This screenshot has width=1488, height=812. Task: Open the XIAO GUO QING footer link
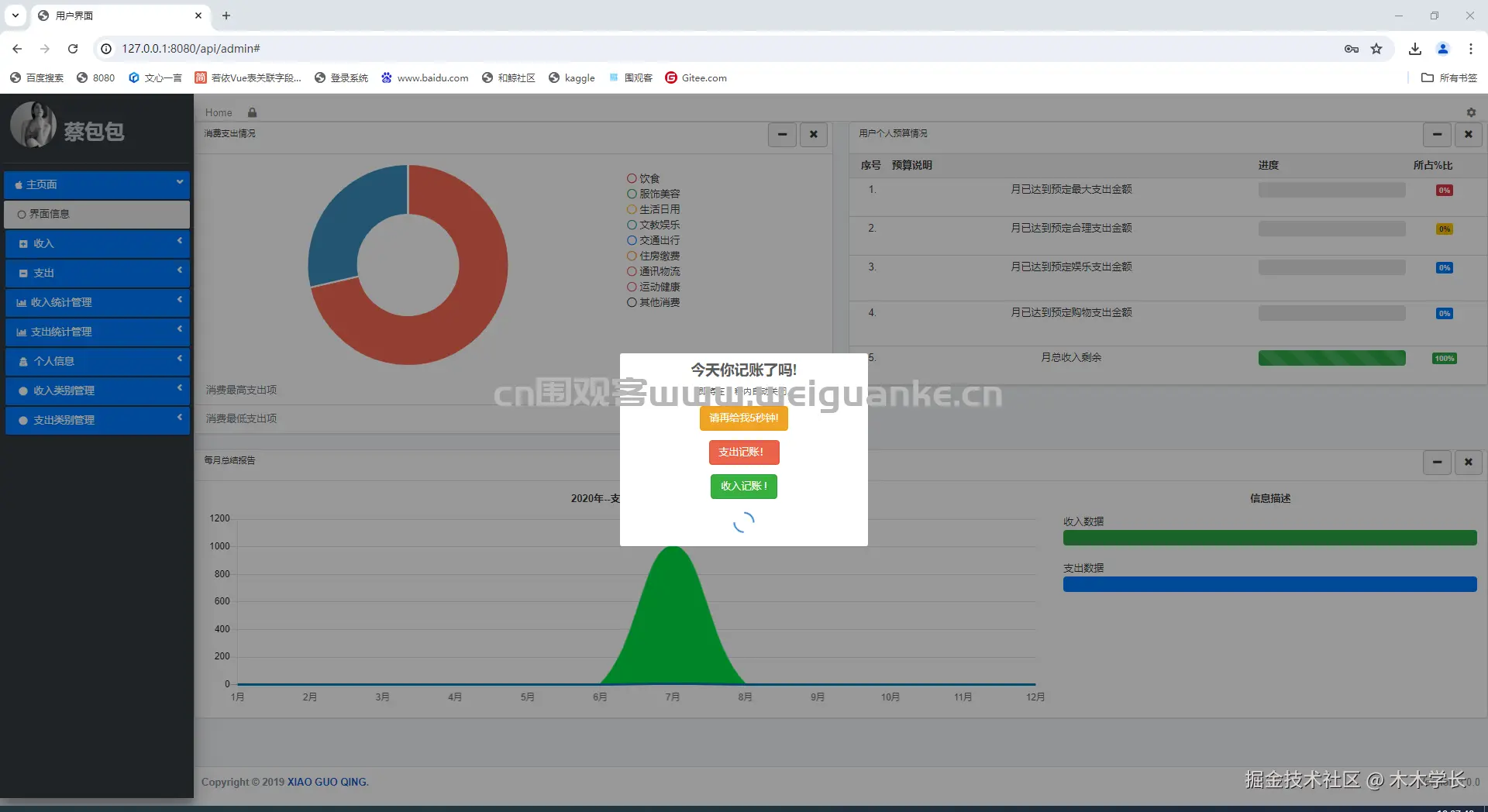click(x=328, y=783)
